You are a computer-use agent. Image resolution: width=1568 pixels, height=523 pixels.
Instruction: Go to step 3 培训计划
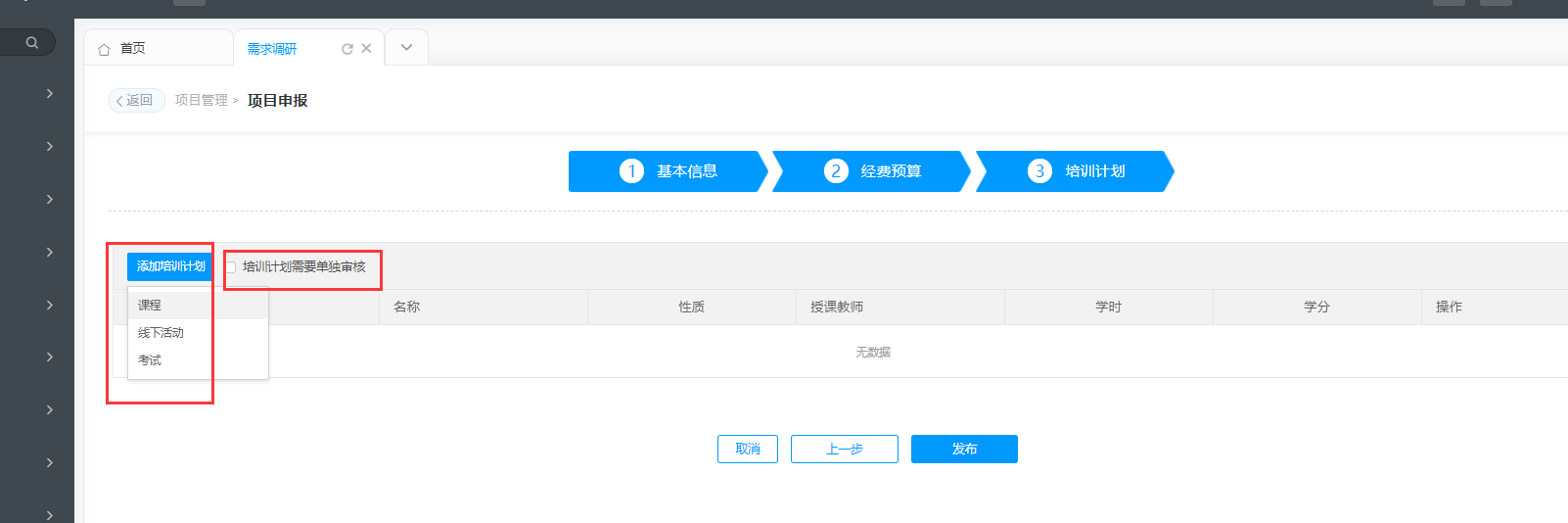(1075, 171)
